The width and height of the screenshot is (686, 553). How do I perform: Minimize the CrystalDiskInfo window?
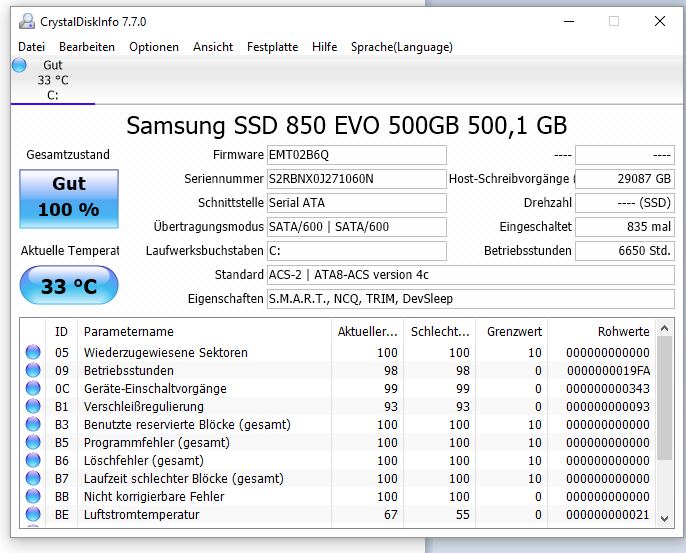point(569,21)
